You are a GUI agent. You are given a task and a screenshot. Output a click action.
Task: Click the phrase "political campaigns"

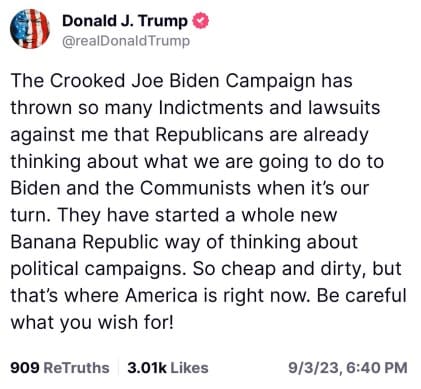click(x=98, y=269)
